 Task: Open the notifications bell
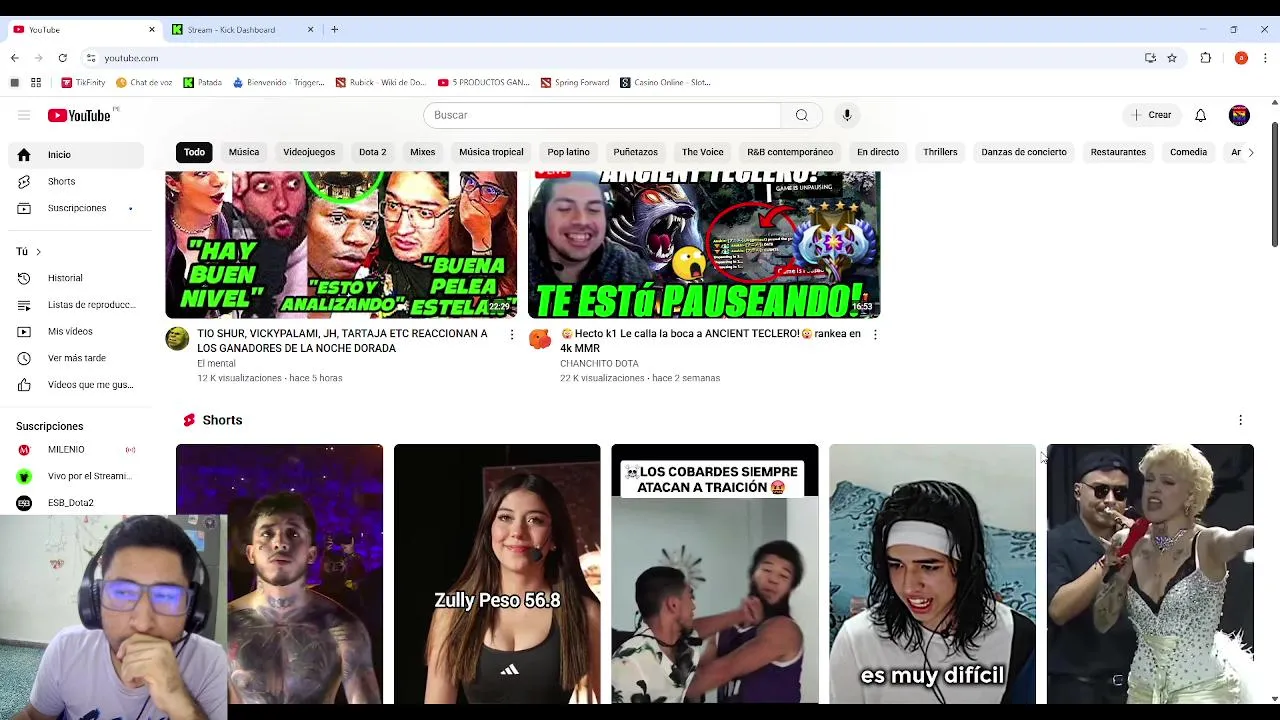pyautogui.click(x=1200, y=115)
